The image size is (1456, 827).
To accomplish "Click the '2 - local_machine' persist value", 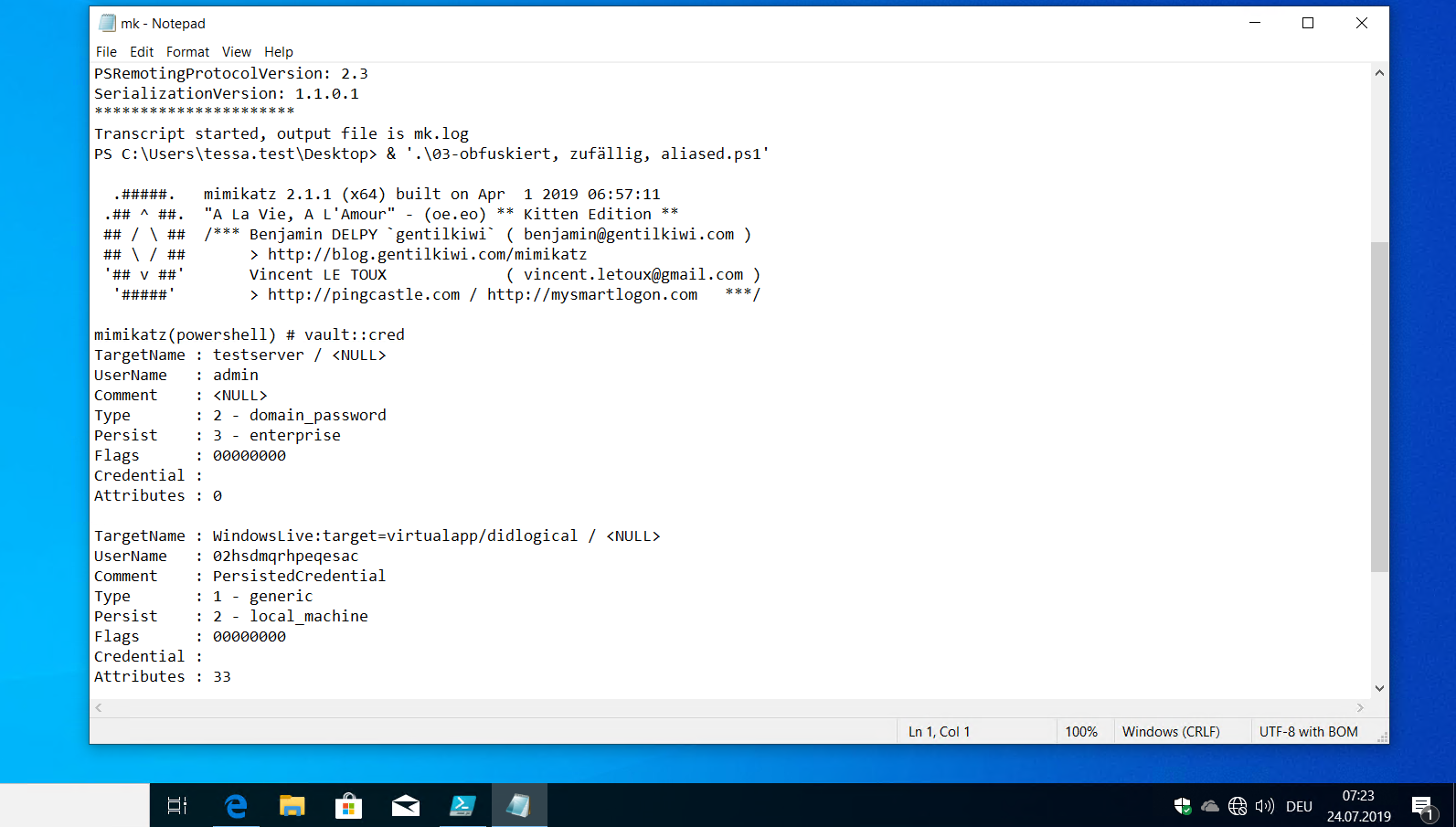I will (x=291, y=616).
